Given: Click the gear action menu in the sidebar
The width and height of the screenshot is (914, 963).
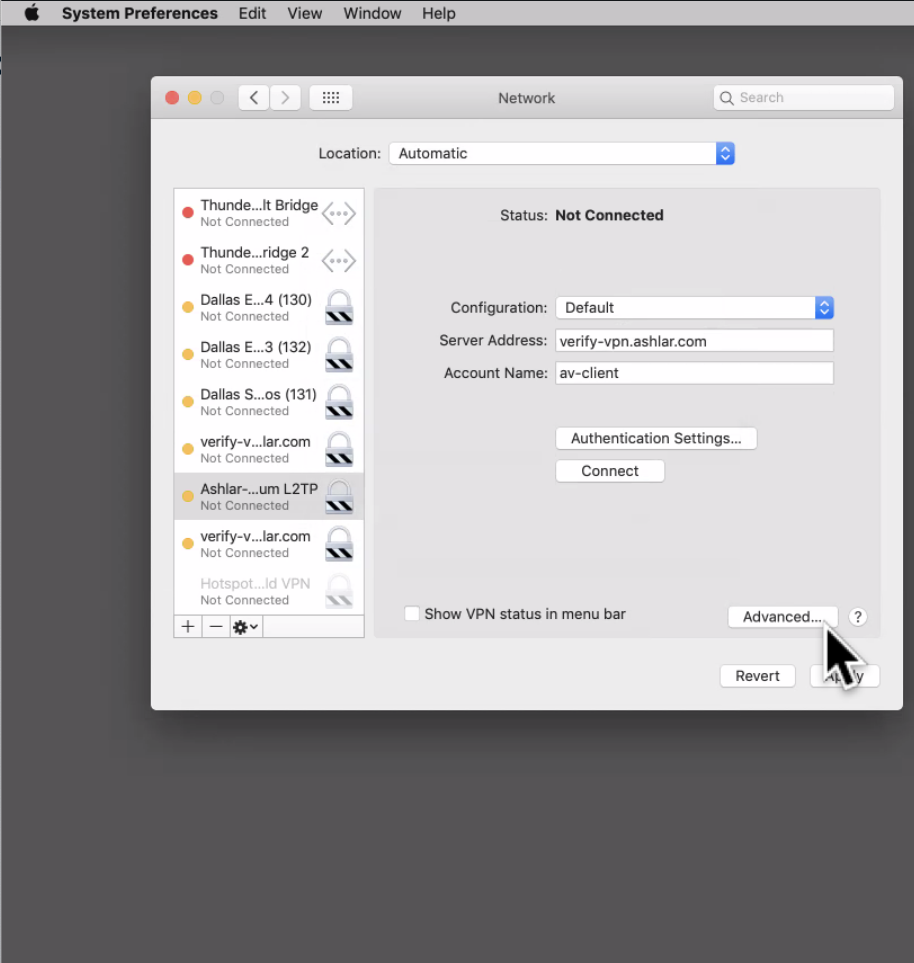Looking at the screenshot, I should pyautogui.click(x=241, y=626).
